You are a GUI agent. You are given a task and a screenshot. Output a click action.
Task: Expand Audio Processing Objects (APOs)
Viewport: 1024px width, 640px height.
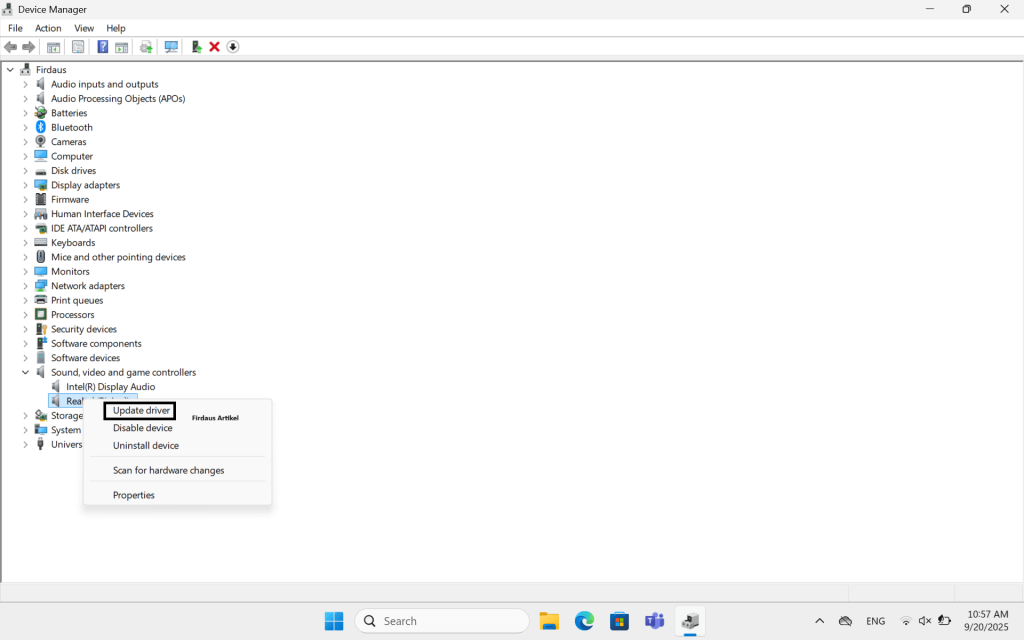pyautogui.click(x=25, y=99)
